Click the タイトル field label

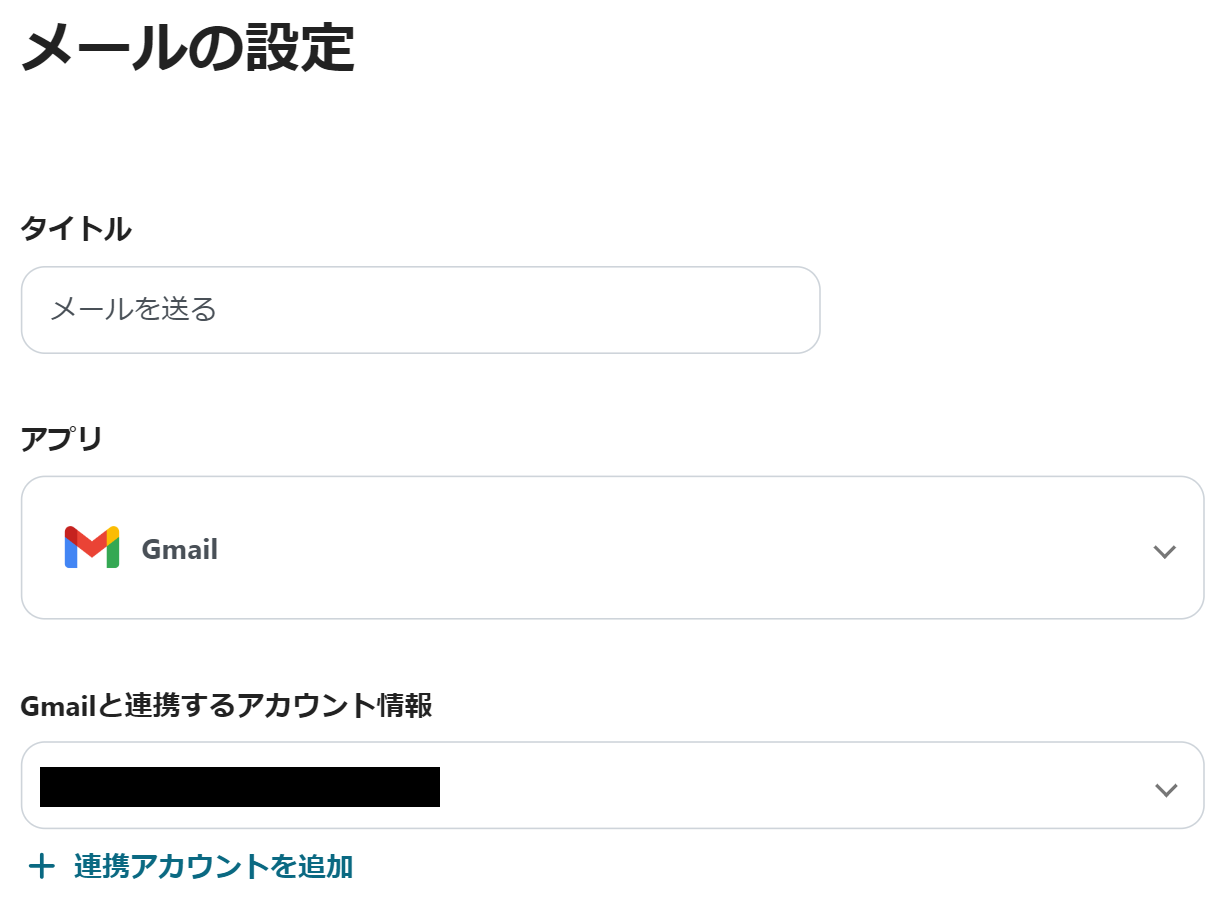coord(76,229)
